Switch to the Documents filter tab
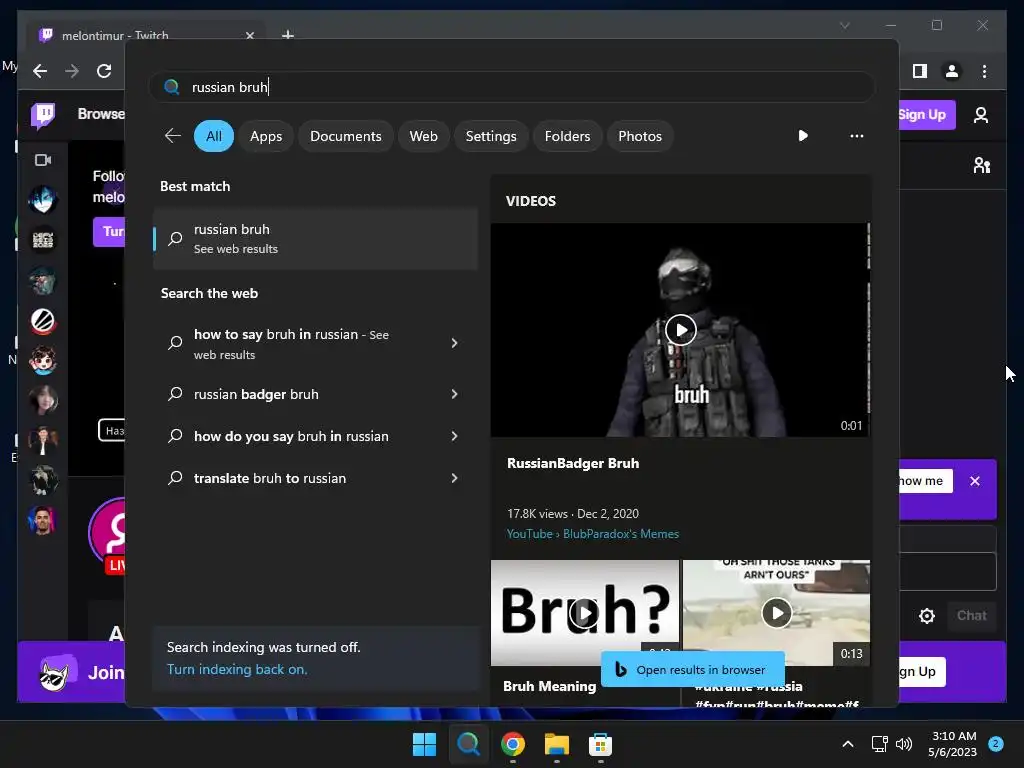Image resolution: width=1024 pixels, height=768 pixels. 345,136
